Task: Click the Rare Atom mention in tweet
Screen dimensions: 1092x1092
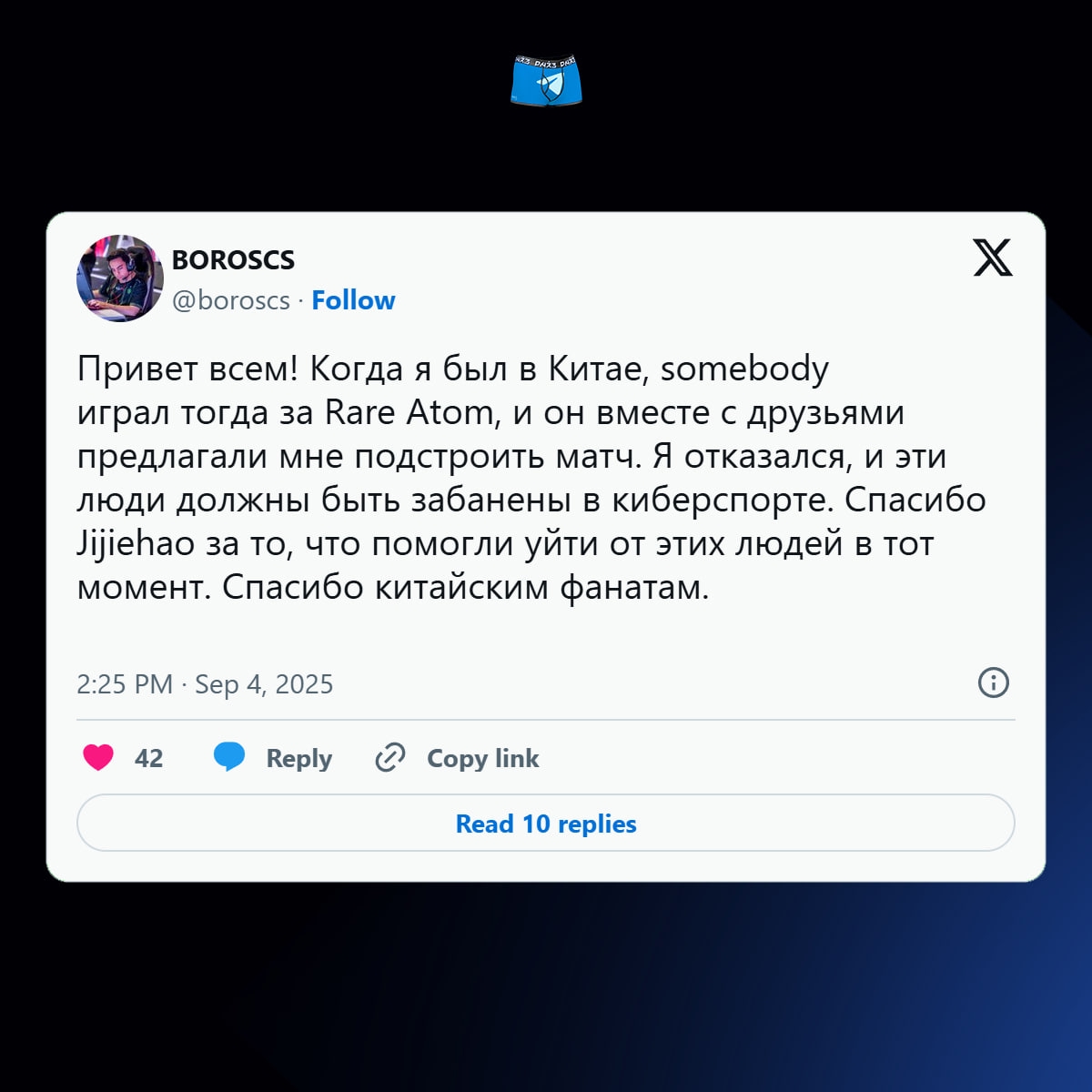Action: 409,413
